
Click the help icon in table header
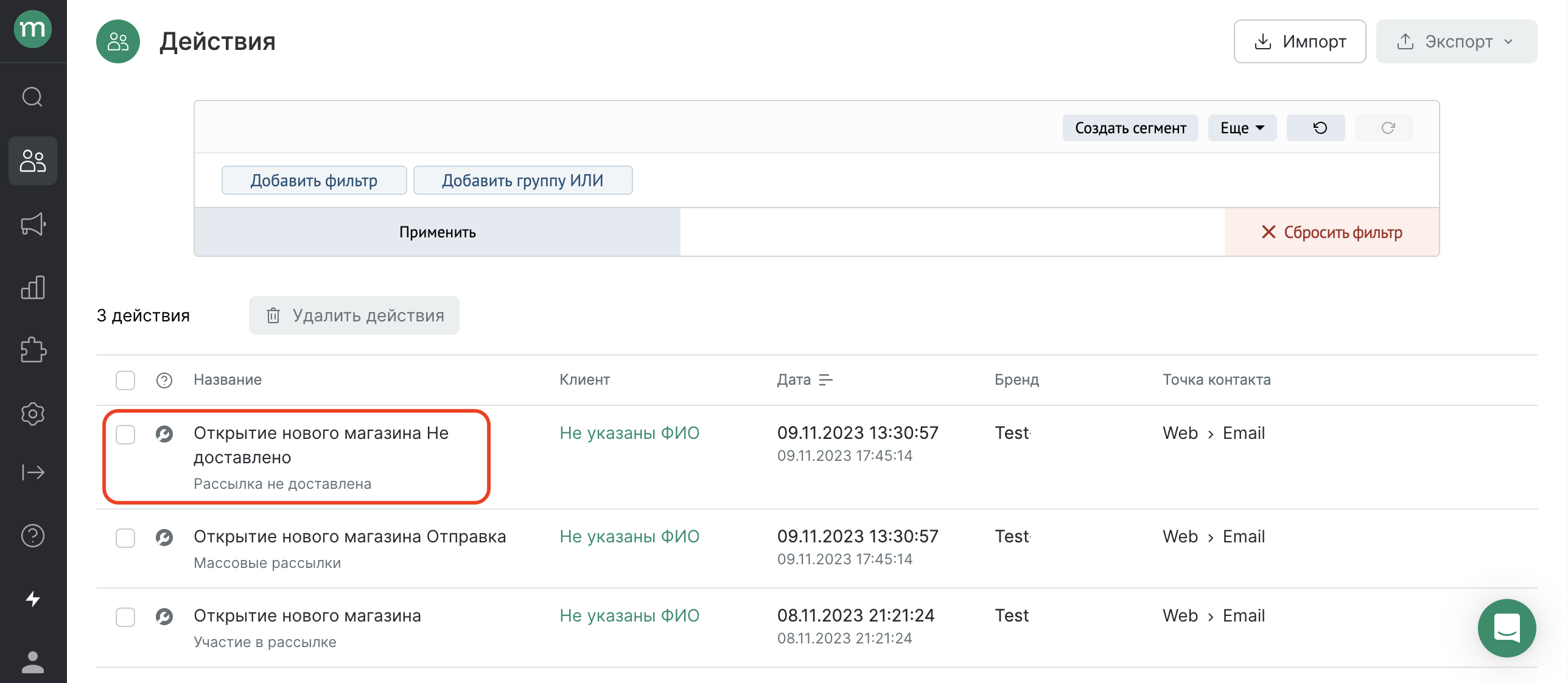pyautogui.click(x=164, y=380)
